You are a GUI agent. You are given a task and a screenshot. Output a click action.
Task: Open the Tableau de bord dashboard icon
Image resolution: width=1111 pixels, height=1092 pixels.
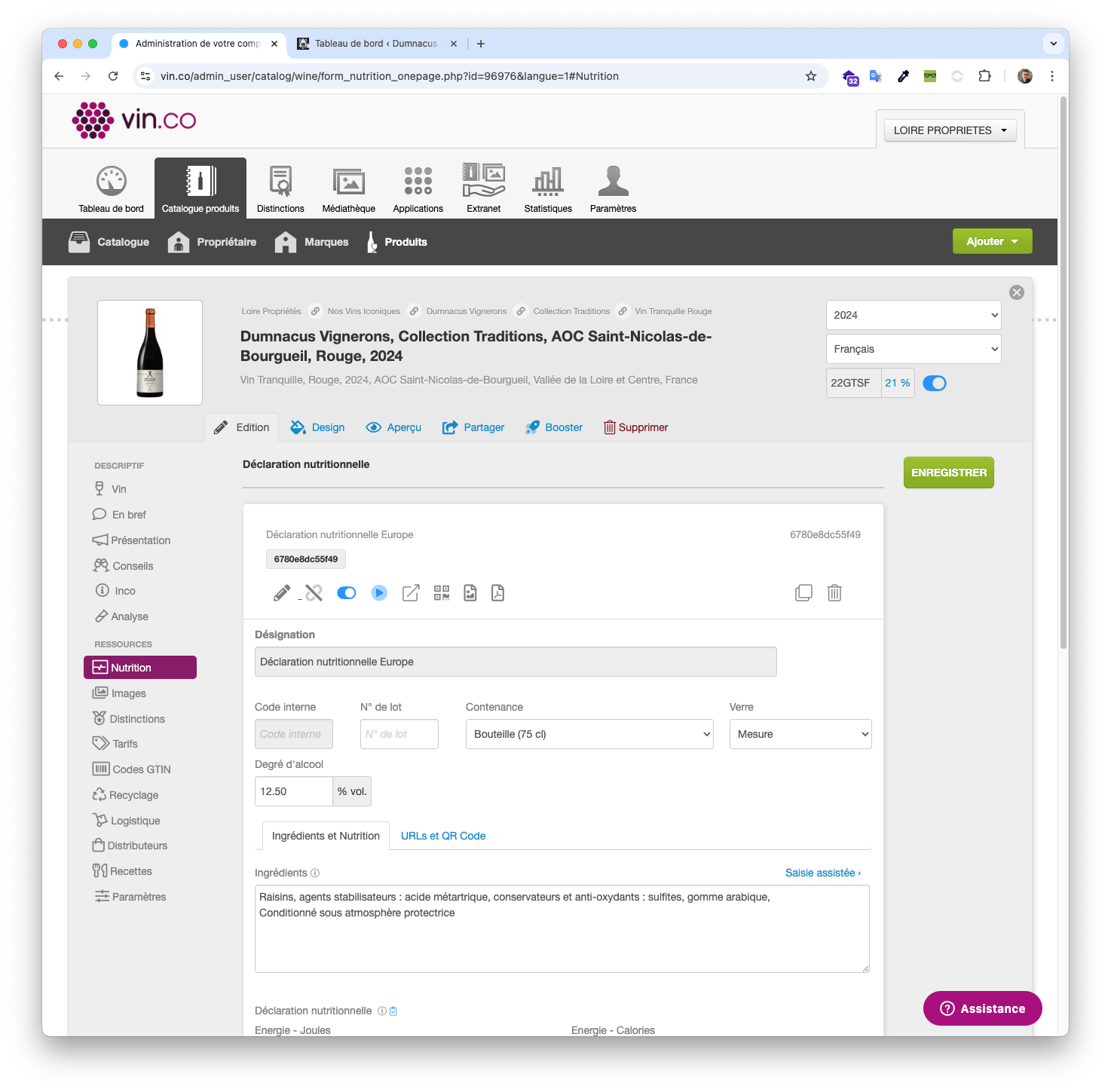pos(112,181)
